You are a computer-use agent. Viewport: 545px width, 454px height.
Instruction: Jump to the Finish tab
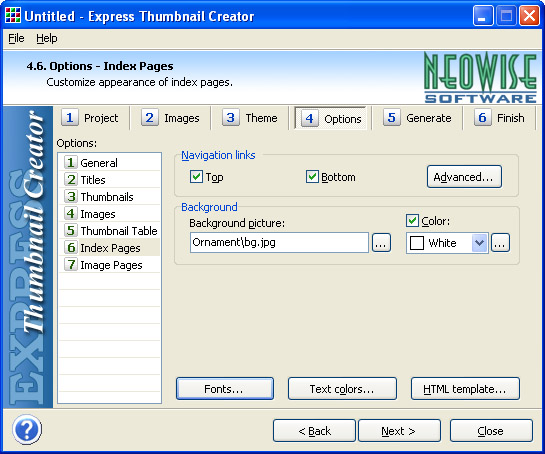click(499, 118)
